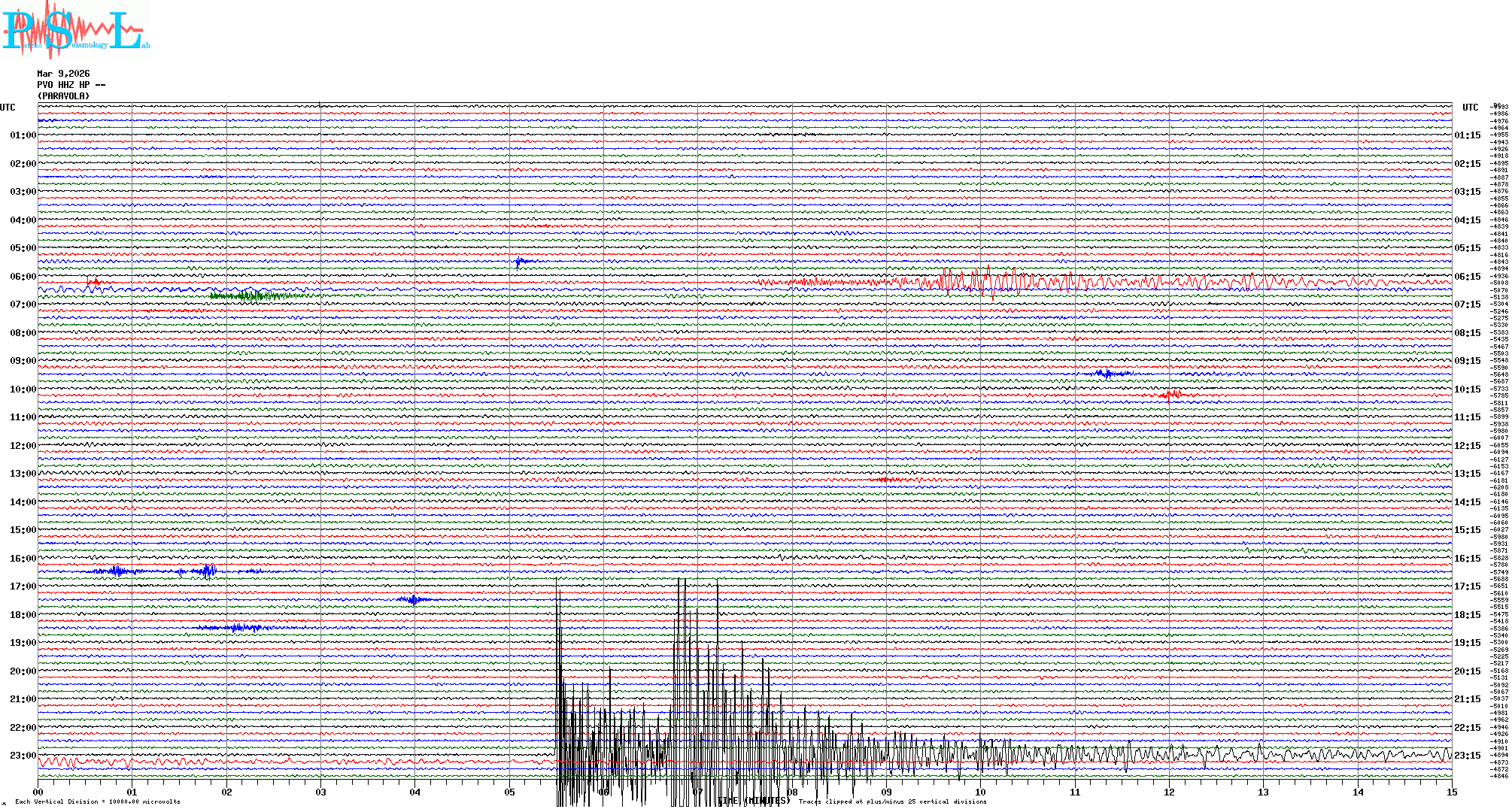This screenshot has width=1512, height=812.
Task: Click the 'Mar 9,2026' date header
Action: point(63,74)
